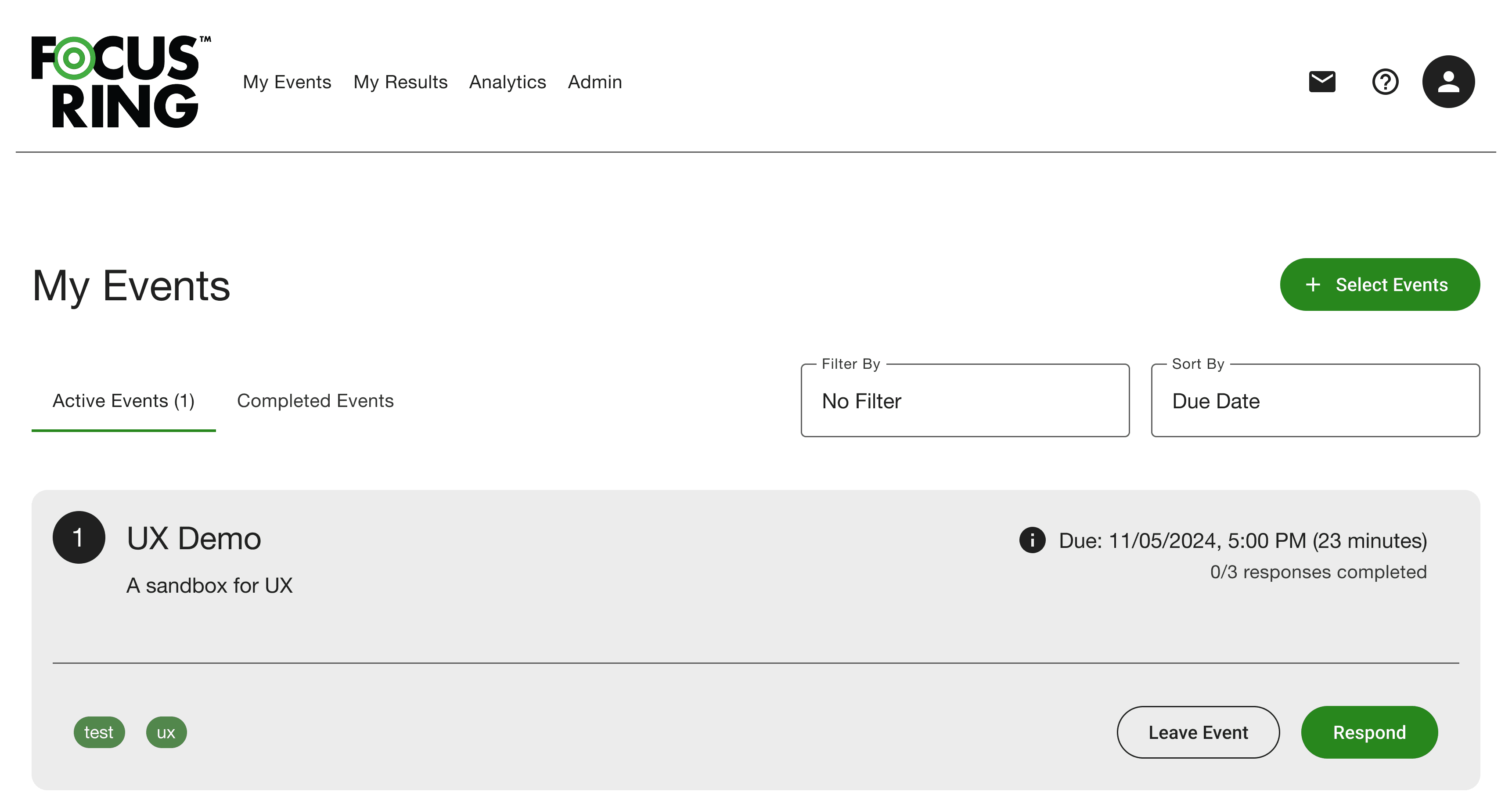1512x810 pixels.
Task: Click the plus icon in Select Events
Action: point(1313,284)
